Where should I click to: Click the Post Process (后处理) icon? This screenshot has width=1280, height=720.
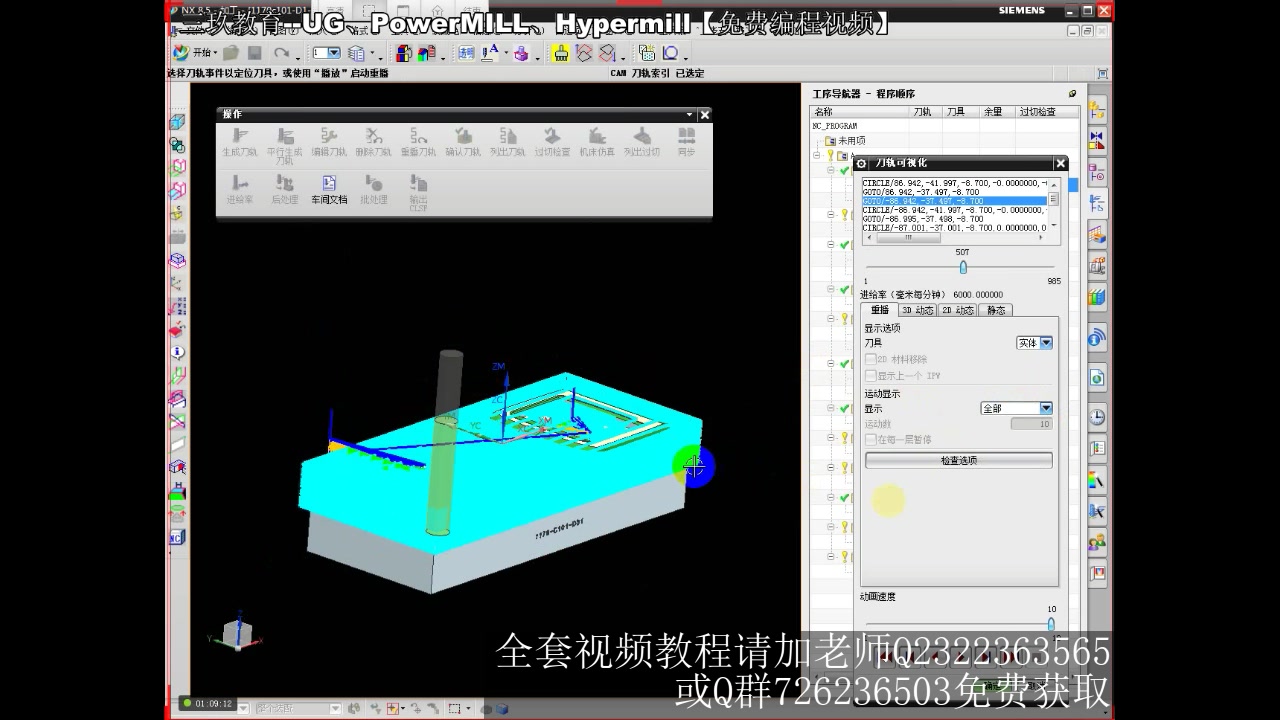click(284, 183)
